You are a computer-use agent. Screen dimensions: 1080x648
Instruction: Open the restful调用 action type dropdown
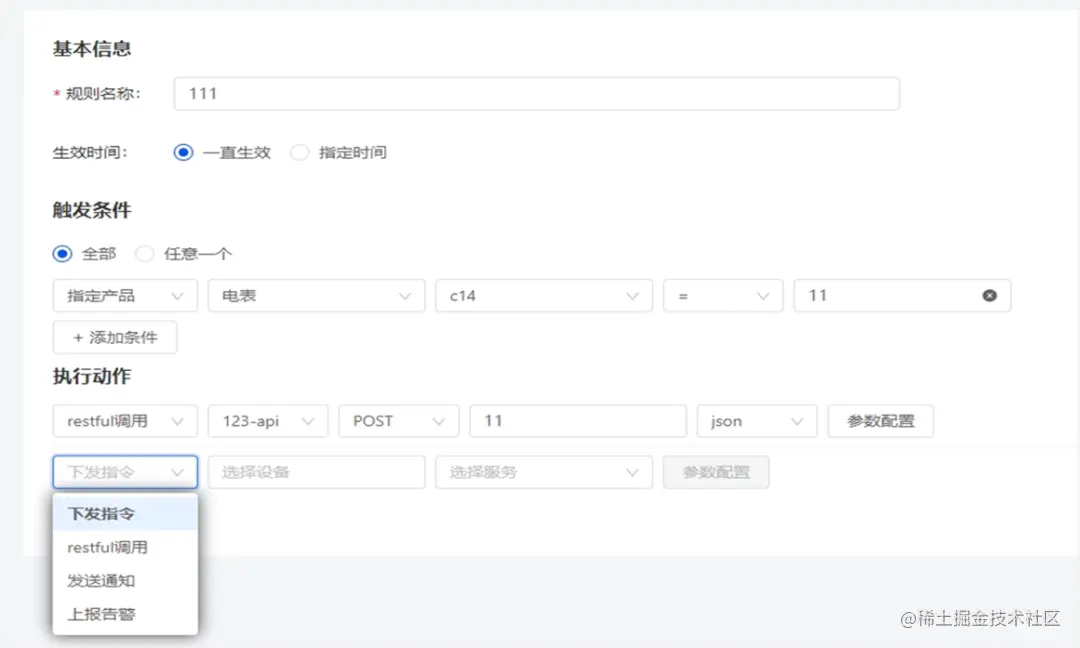[125, 421]
